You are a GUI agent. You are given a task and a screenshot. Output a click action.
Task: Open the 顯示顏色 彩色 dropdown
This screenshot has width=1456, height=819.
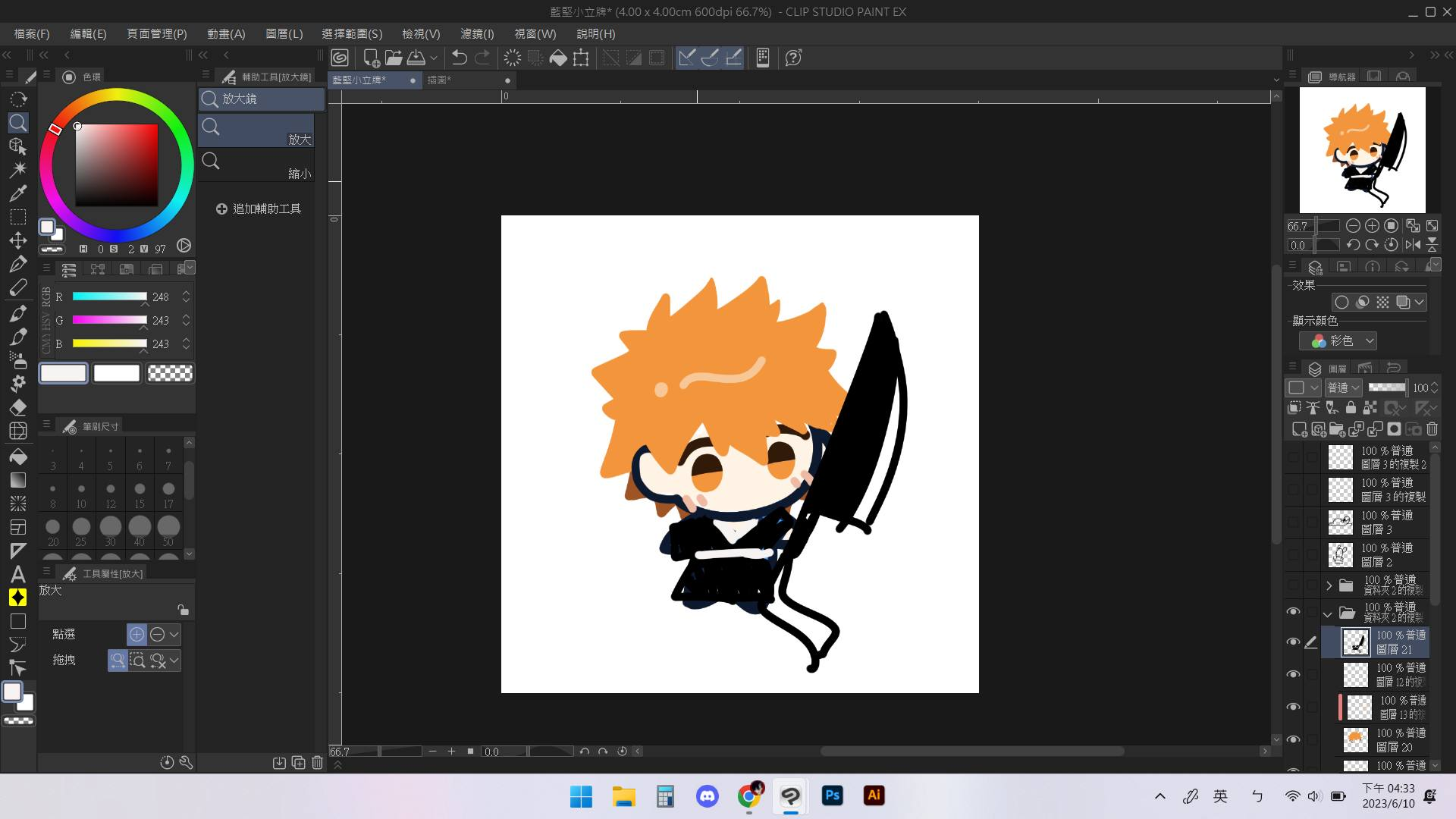pyautogui.click(x=1338, y=341)
